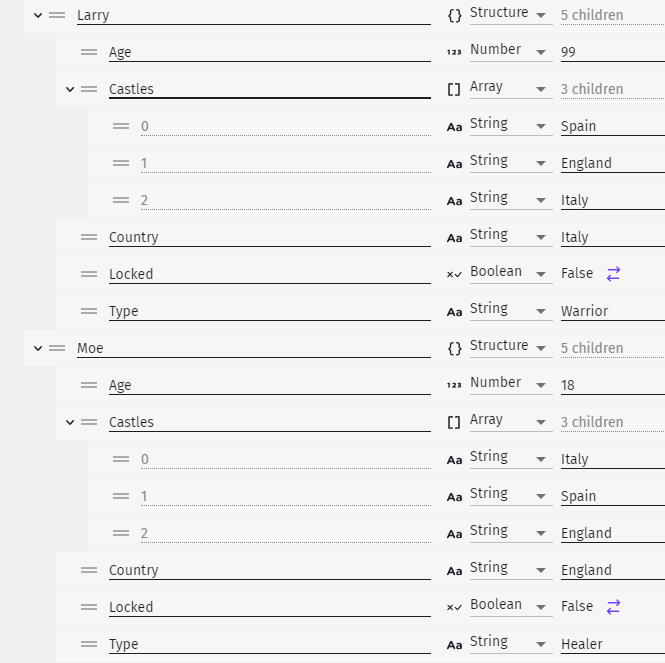Edit the Healer value field
665x663 pixels.
[612, 644]
